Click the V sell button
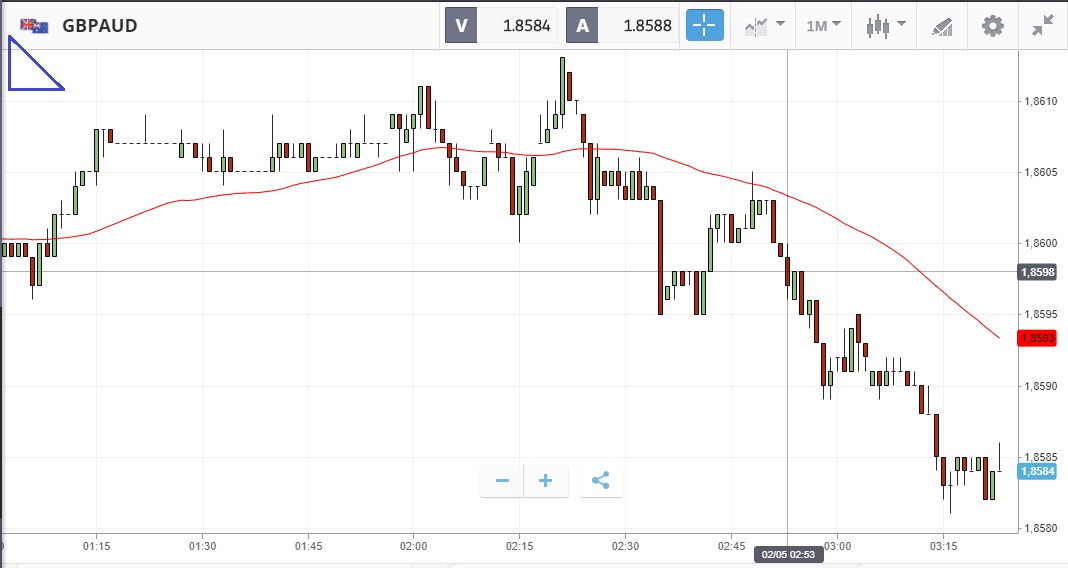 point(461,26)
